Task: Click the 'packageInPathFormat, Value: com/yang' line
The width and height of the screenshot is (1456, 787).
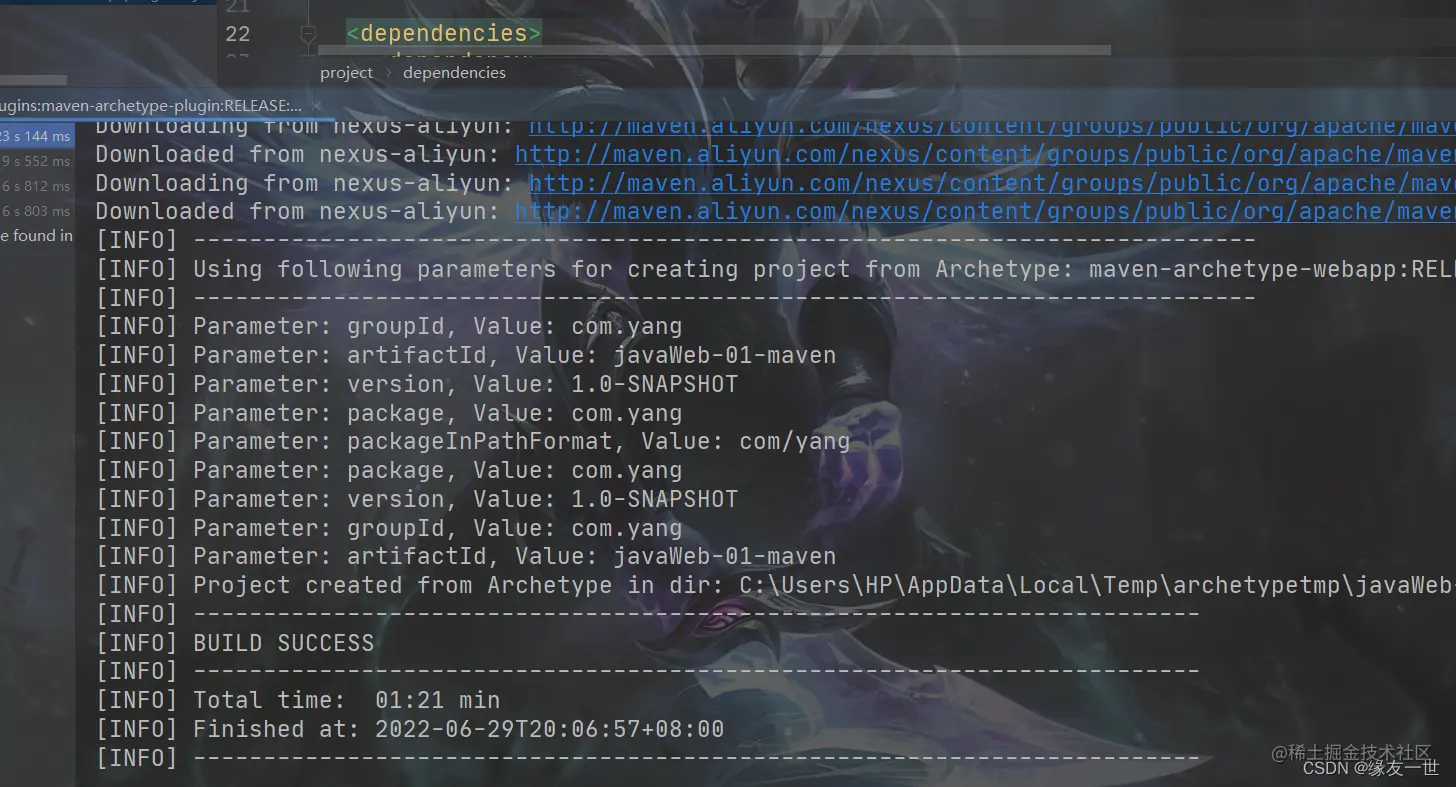Action: coord(472,441)
